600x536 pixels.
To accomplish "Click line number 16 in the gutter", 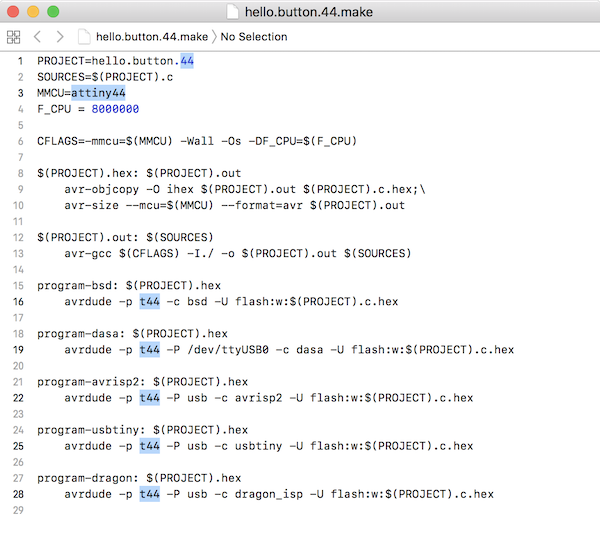I will click(x=18, y=302).
